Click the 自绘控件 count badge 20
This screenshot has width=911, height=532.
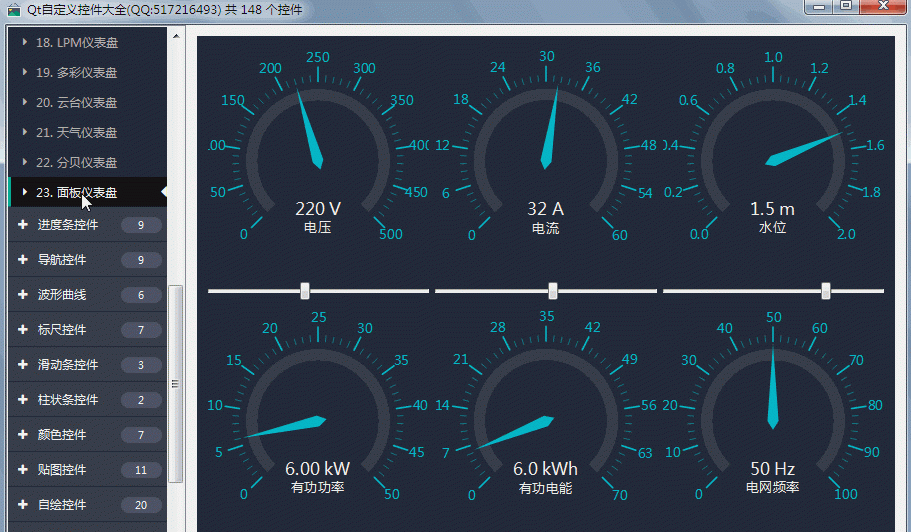point(141,505)
